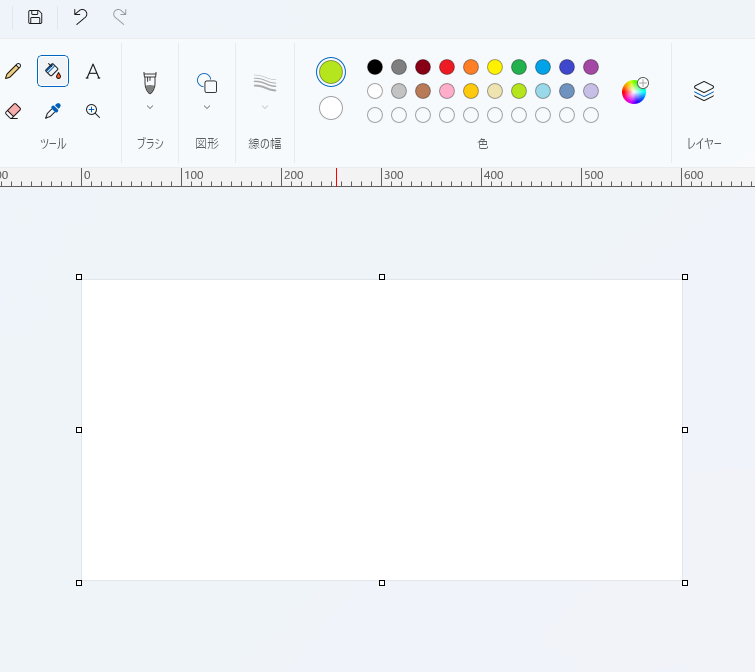
Task: Choose light yellow cream from the palette
Action: [495, 91]
